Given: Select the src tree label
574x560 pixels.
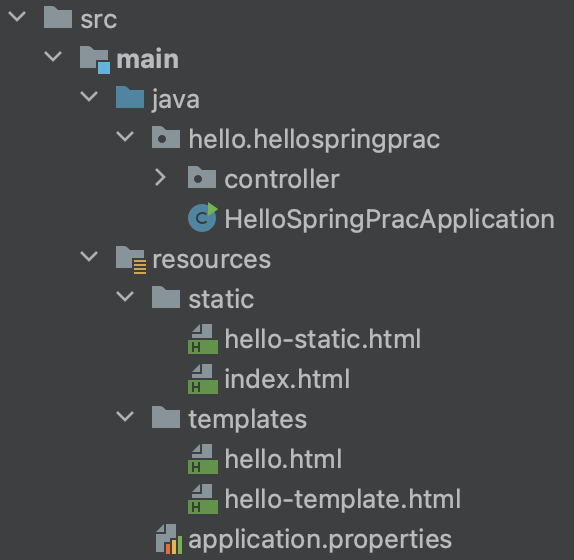Looking at the screenshot, I should [99, 20].
